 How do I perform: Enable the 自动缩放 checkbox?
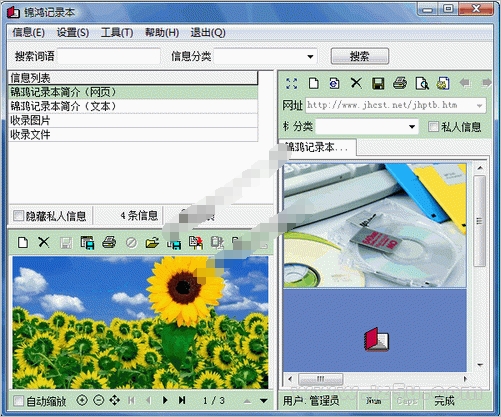coord(18,401)
